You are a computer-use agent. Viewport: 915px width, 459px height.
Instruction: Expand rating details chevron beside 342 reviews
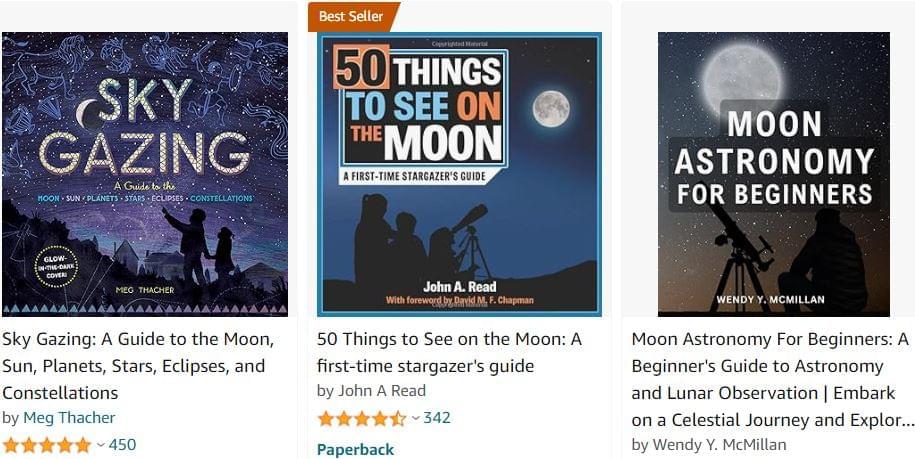pos(415,418)
